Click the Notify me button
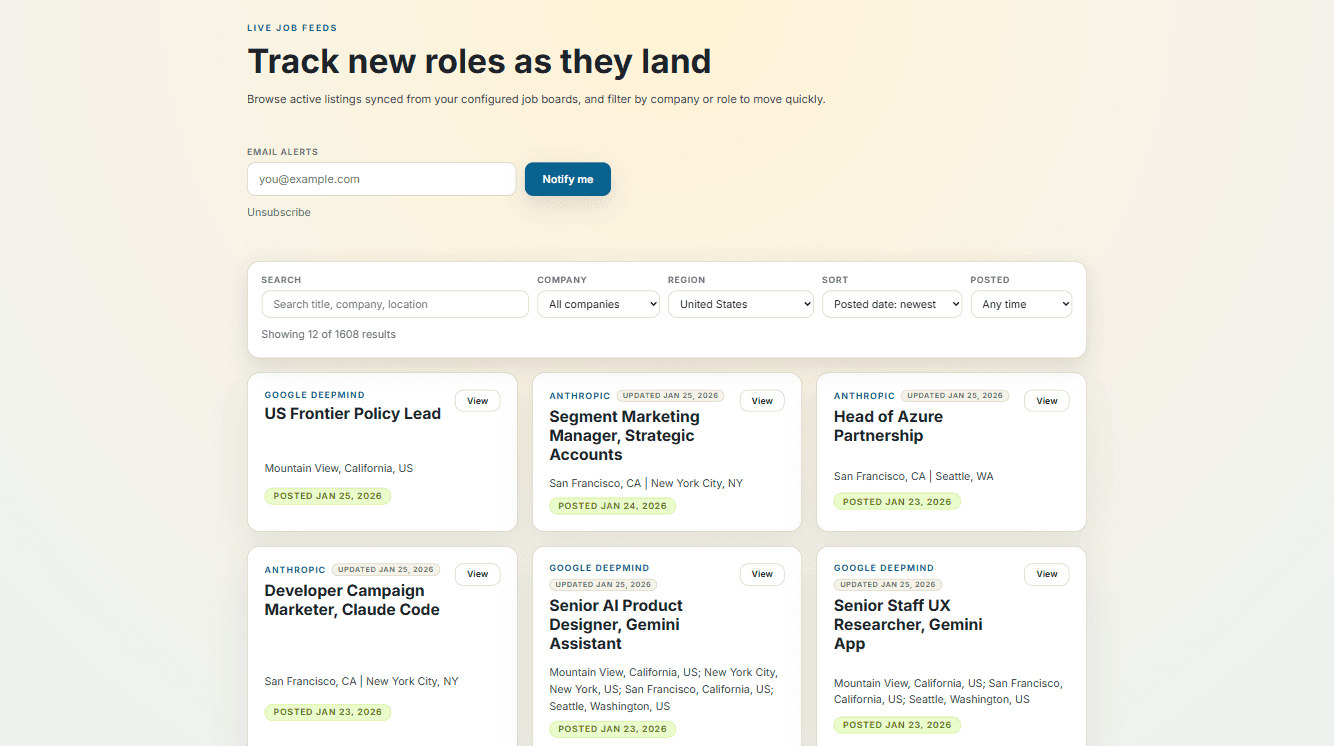 pyautogui.click(x=567, y=179)
